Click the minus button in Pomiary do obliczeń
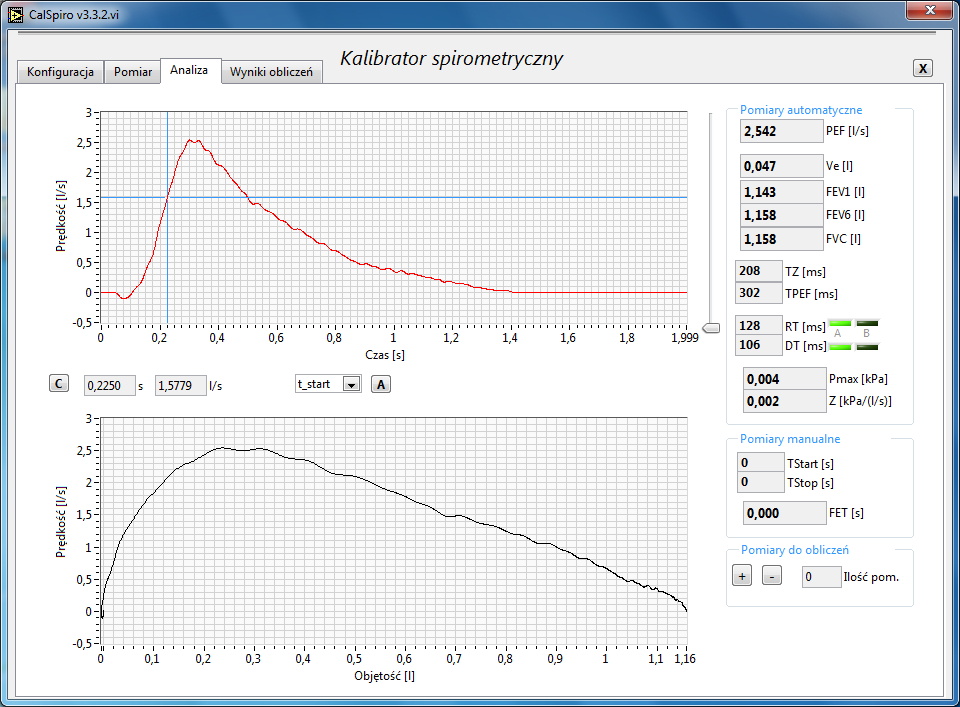The height and width of the screenshot is (707, 960). point(771,576)
